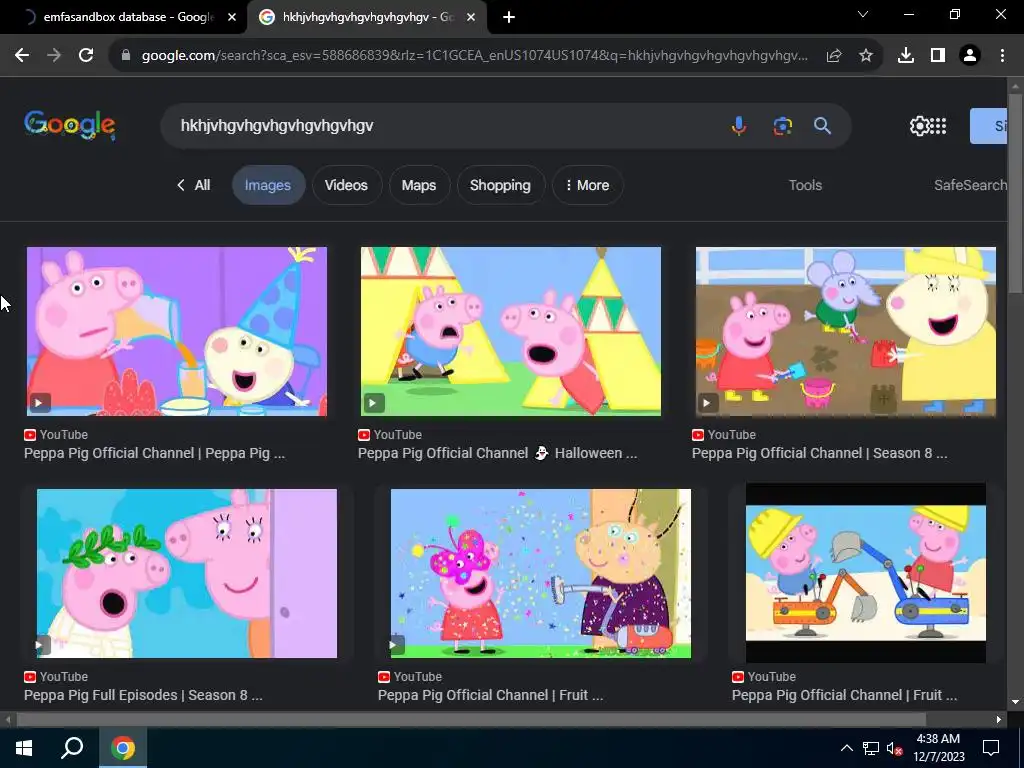Select the hkhjvhgvhgvhgvhgvhgvhgv tab
The width and height of the screenshot is (1024, 768).
367,17
